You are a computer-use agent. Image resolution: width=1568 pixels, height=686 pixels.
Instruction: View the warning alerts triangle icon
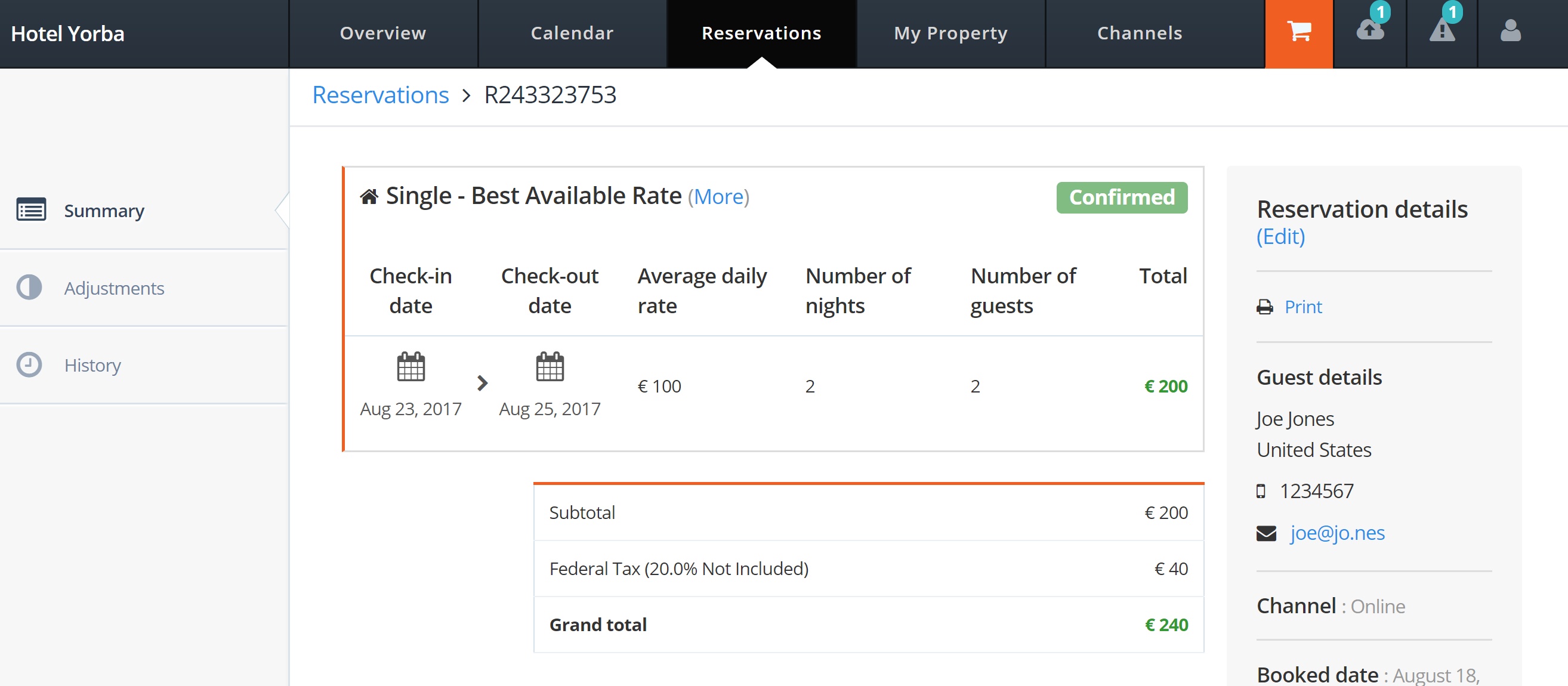pyautogui.click(x=1442, y=30)
